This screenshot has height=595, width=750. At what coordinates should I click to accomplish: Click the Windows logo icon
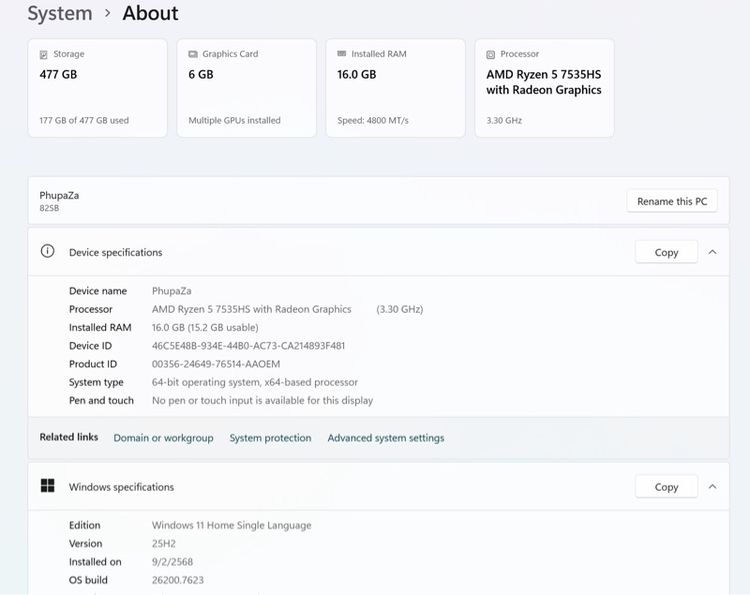click(x=47, y=486)
